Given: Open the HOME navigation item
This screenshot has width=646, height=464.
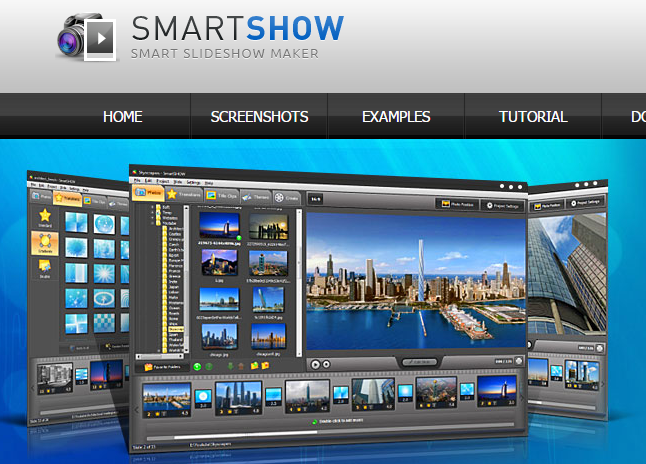Looking at the screenshot, I should (x=123, y=117).
